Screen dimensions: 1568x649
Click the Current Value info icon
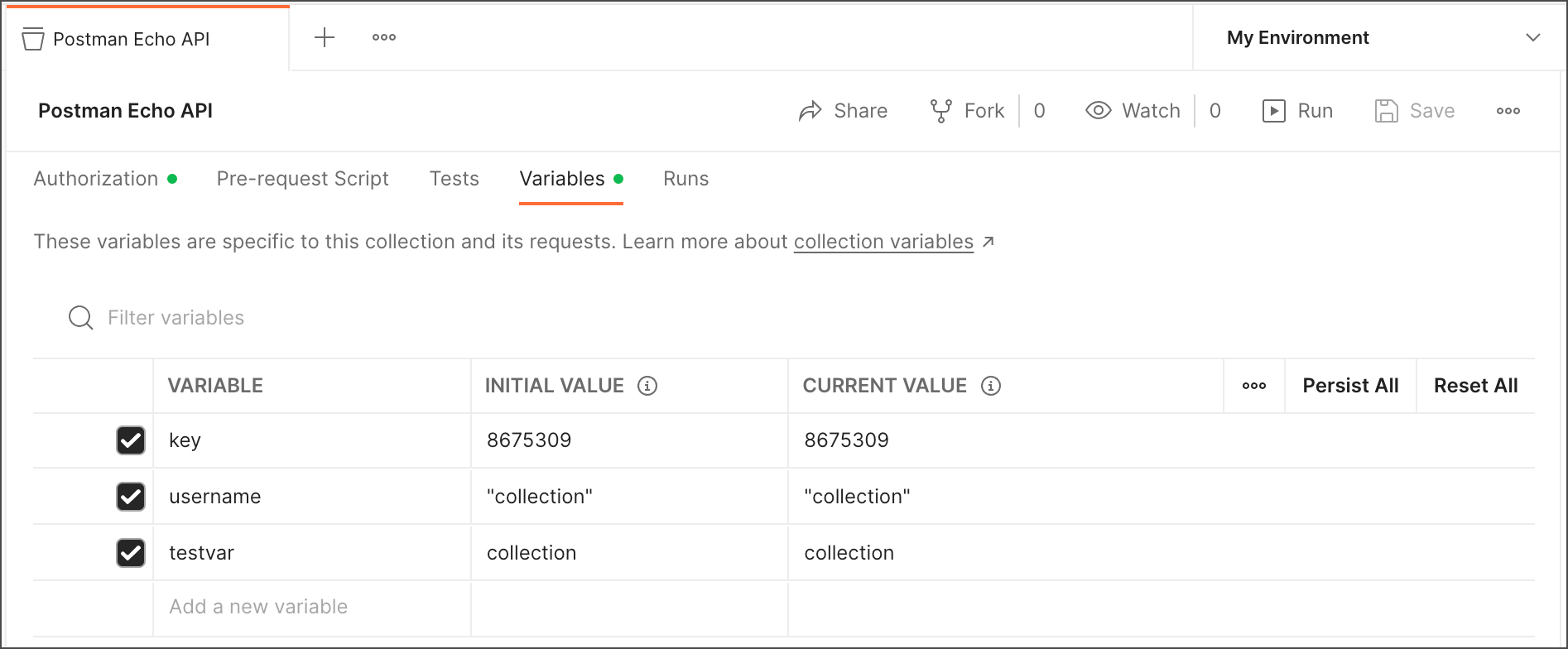991,386
